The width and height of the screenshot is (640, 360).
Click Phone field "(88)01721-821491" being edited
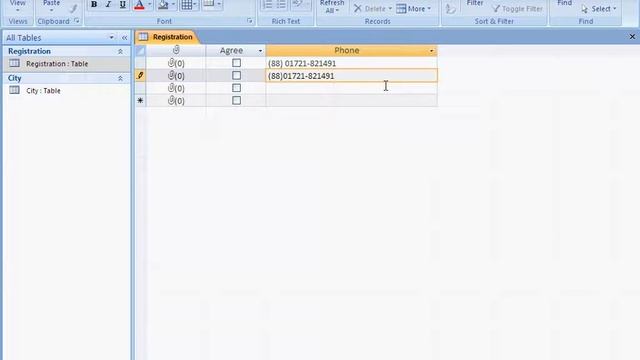click(351, 76)
